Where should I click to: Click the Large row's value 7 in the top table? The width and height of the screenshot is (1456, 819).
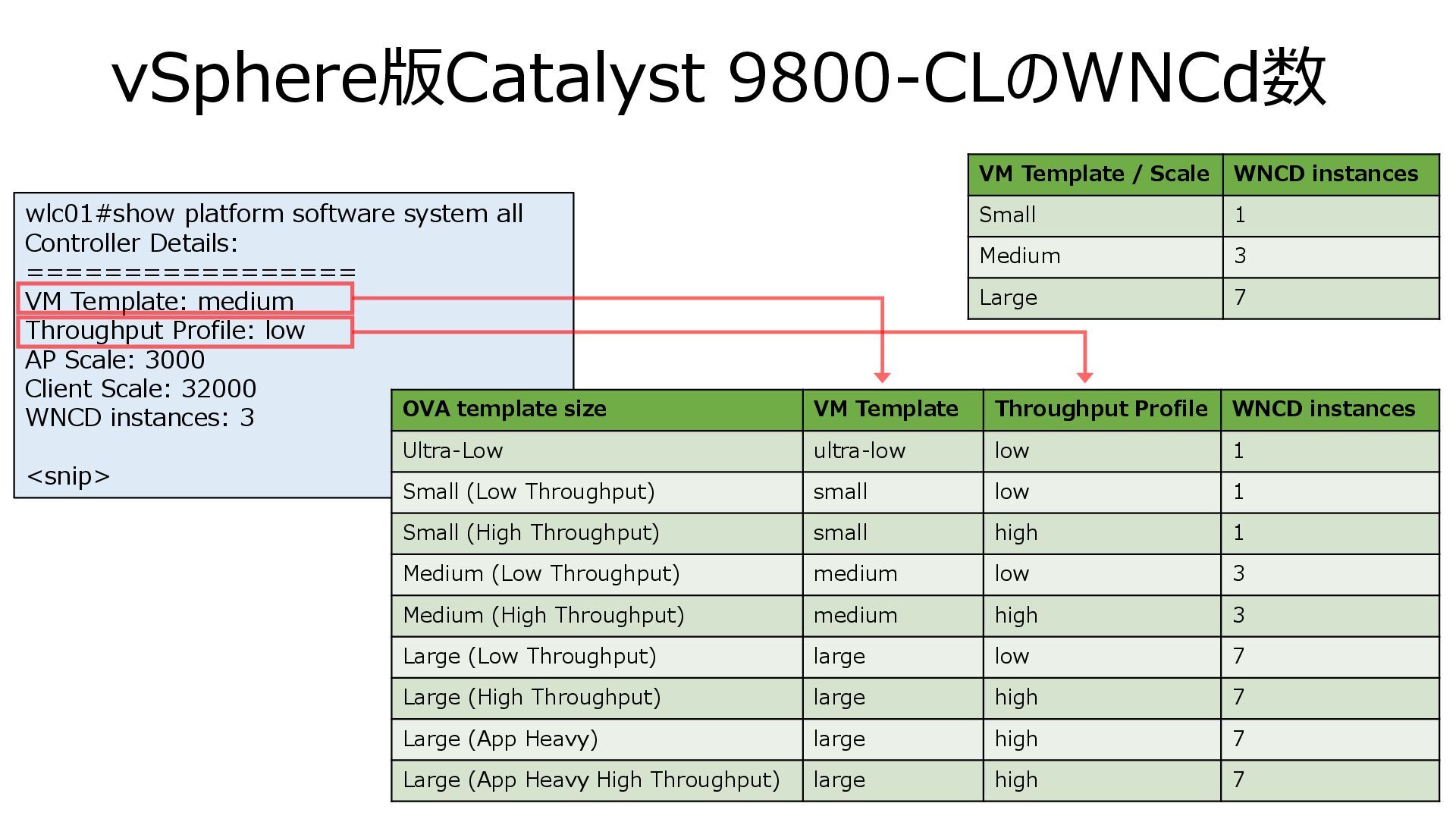pyautogui.click(x=1241, y=297)
